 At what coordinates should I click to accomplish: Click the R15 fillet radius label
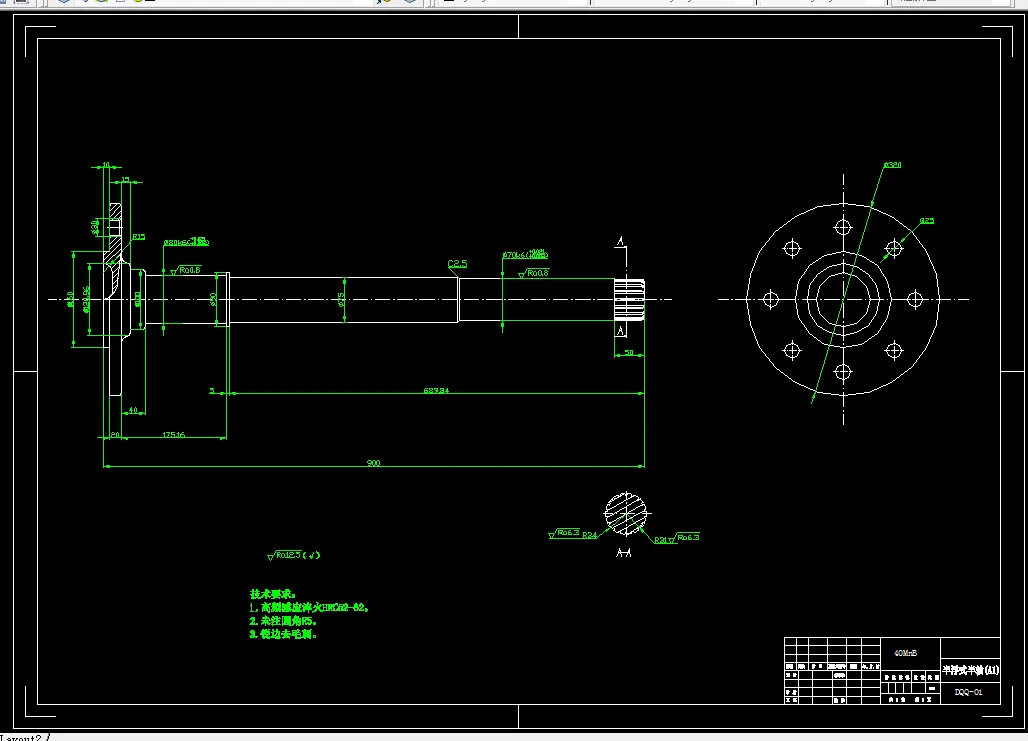tap(138, 237)
